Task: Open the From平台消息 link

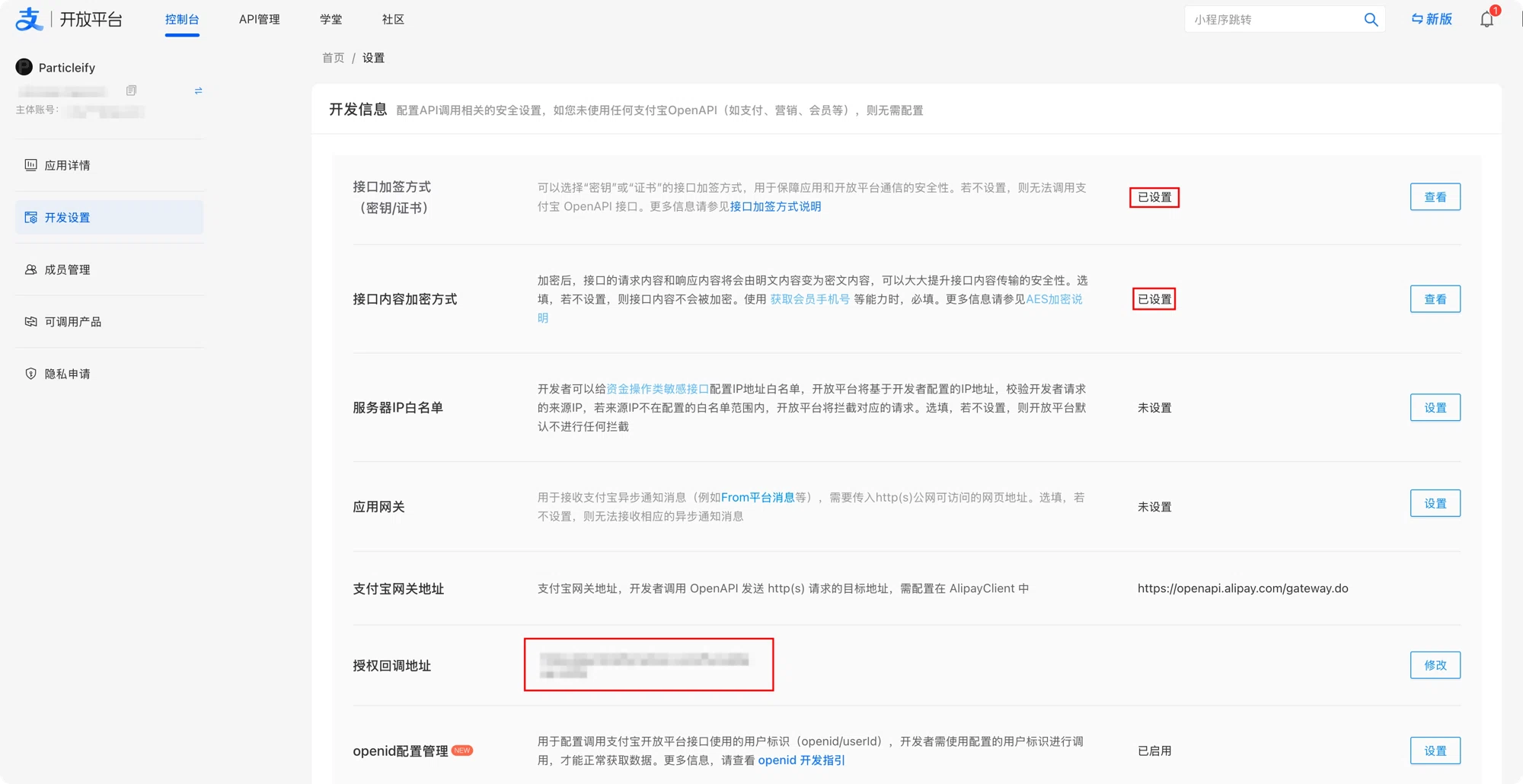Action: [x=758, y=498]
